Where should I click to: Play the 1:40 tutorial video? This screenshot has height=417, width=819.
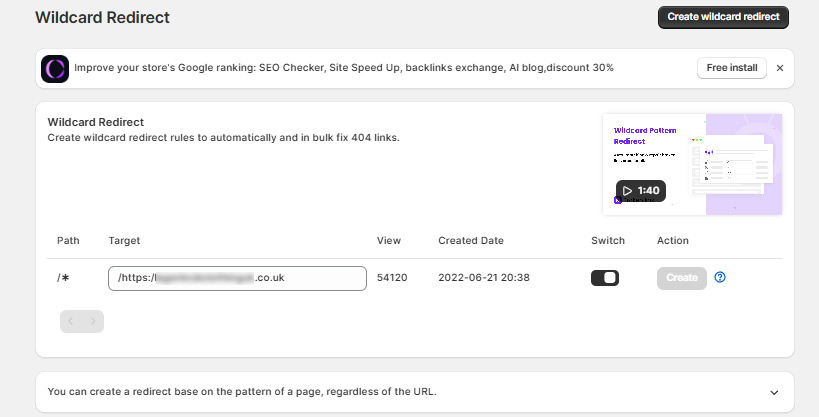[641, 191]
